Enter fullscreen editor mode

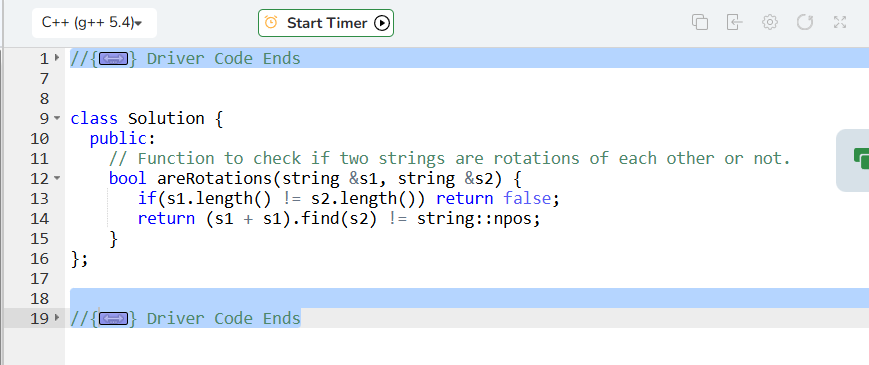[x=840, y=22]
